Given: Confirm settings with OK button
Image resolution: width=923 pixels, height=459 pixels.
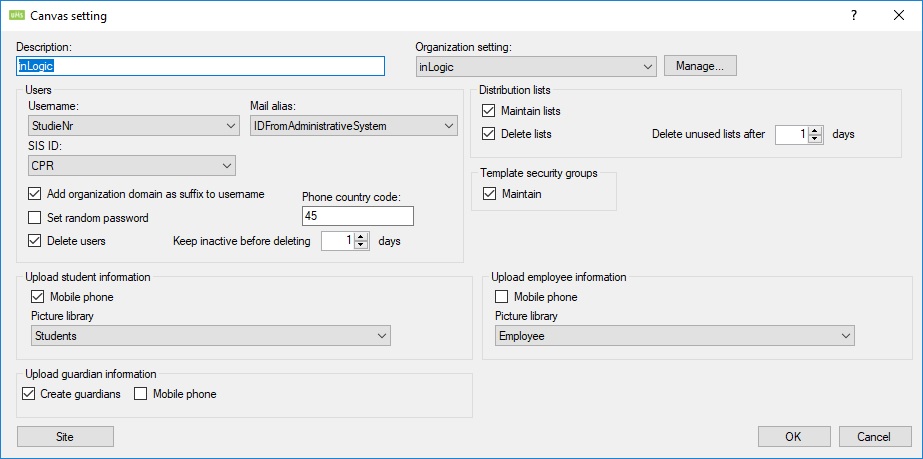Looking at the screenshot, I should (794, 436).
